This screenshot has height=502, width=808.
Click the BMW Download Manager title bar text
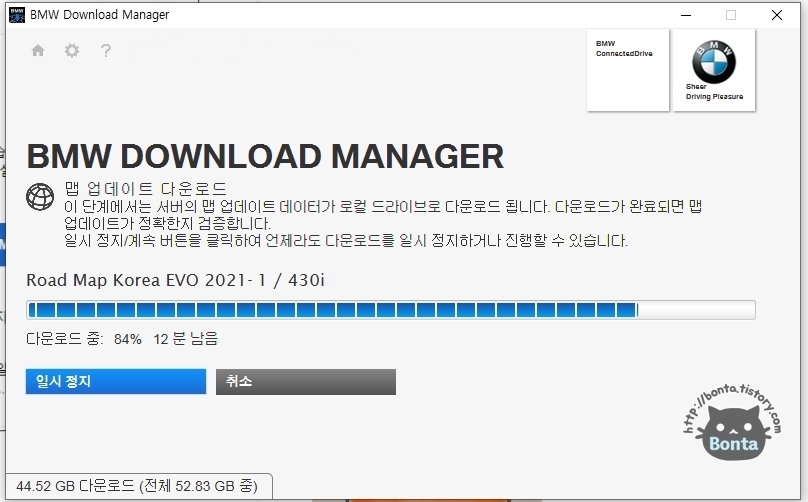click(99, 15)
